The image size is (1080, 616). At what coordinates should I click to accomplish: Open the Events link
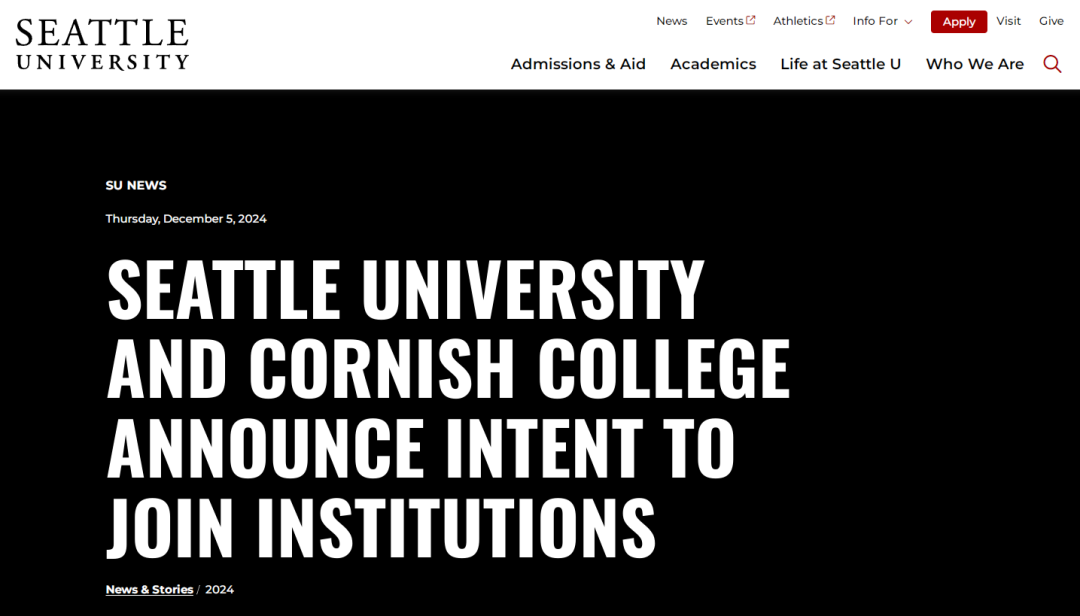(724, 21)
